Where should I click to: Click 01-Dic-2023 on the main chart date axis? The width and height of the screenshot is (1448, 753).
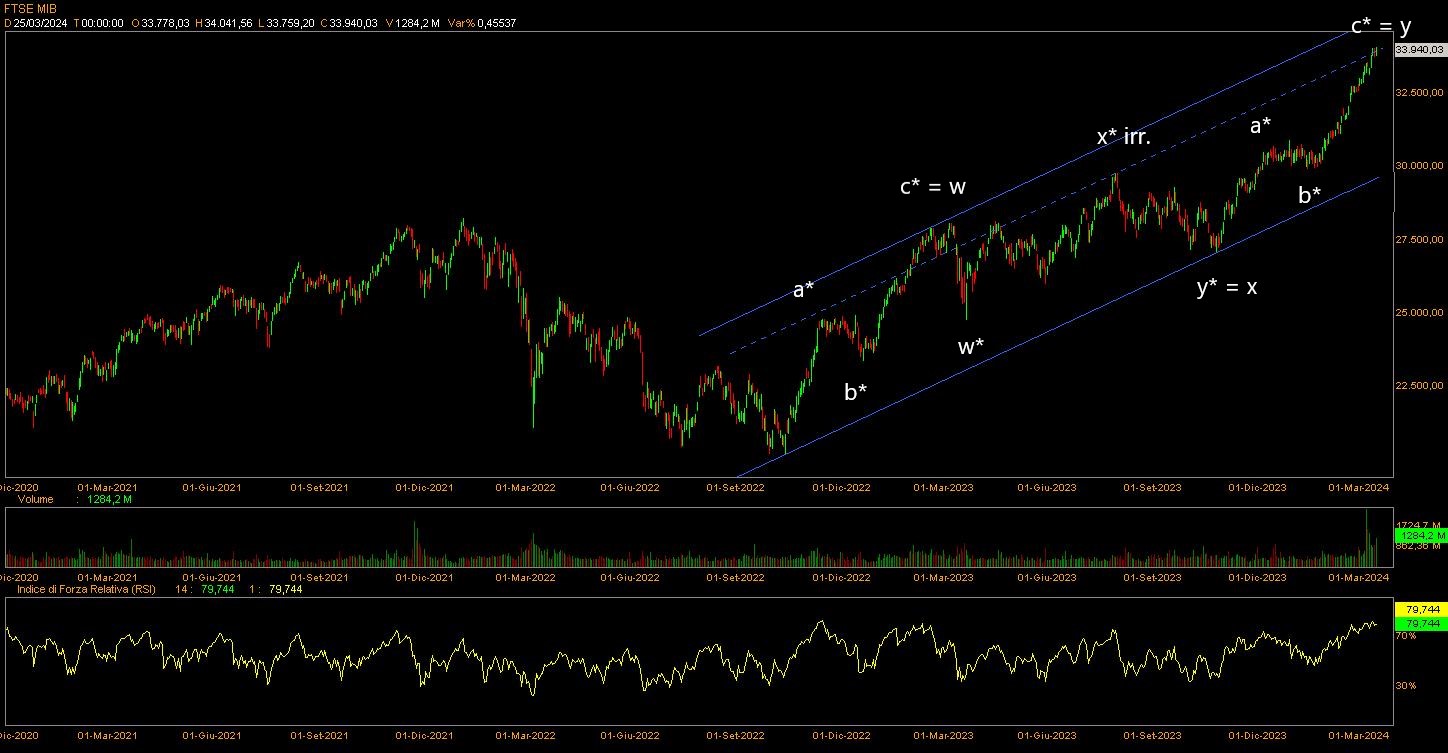pos(1258,488)
